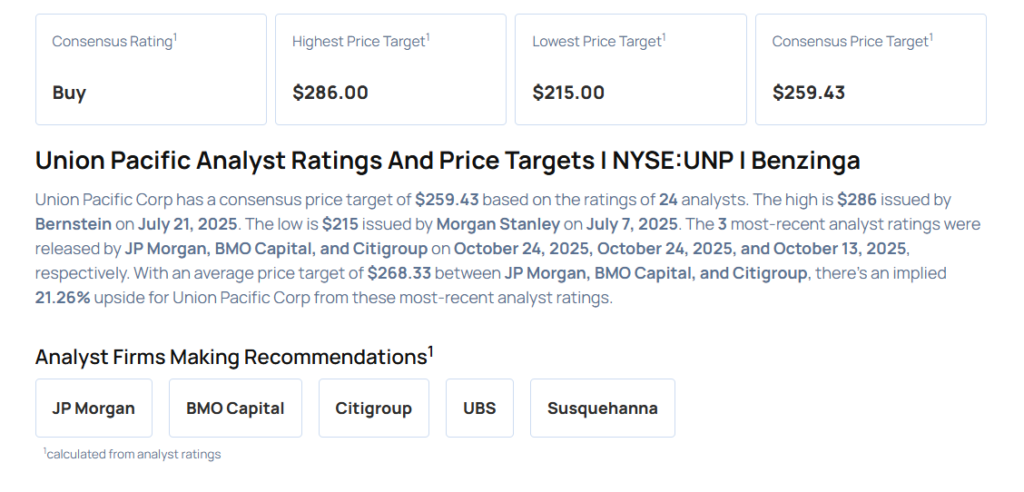This screenshot has height=492, width=1024.
Task: Click bold Bernstein name in the paragraph
Action: tap(74, 223)
